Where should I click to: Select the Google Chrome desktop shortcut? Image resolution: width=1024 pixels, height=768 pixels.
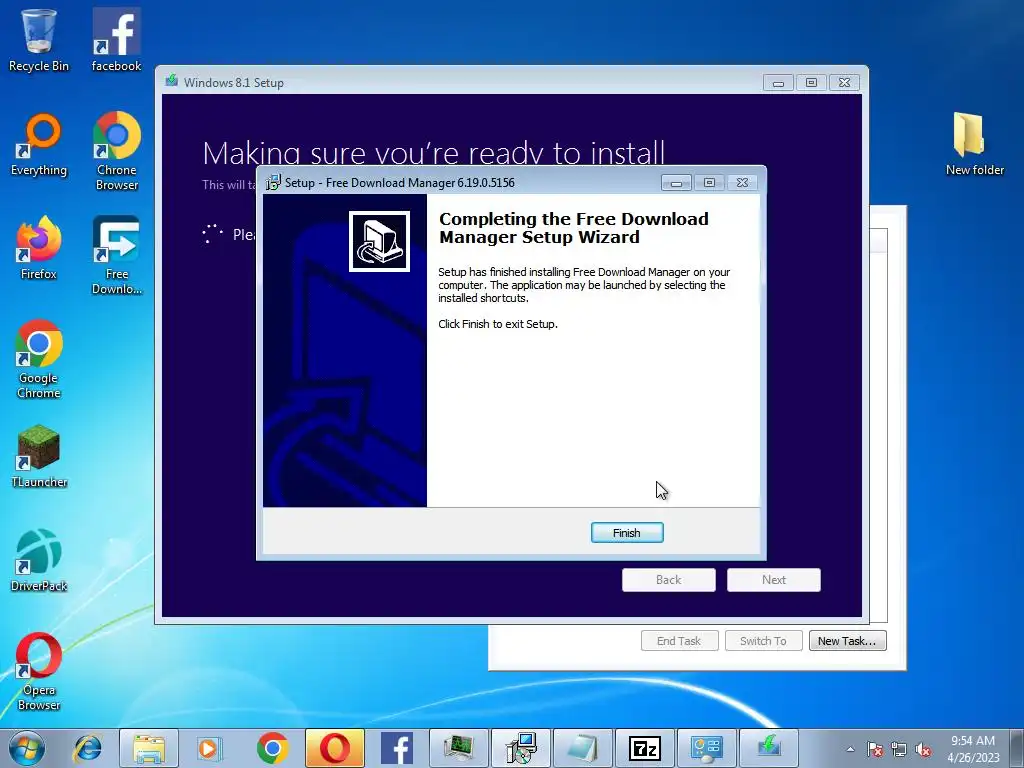pos(39,359)
